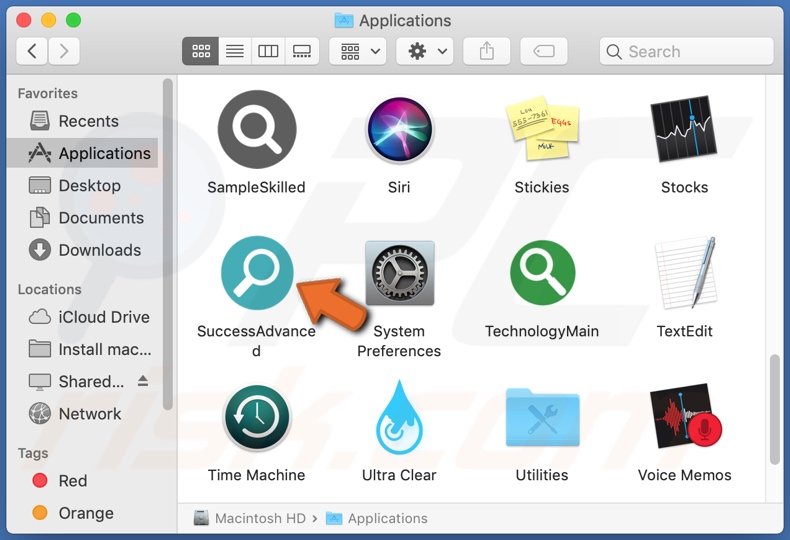
Task: Open the Stocks app icon
Action: (684, 128)
